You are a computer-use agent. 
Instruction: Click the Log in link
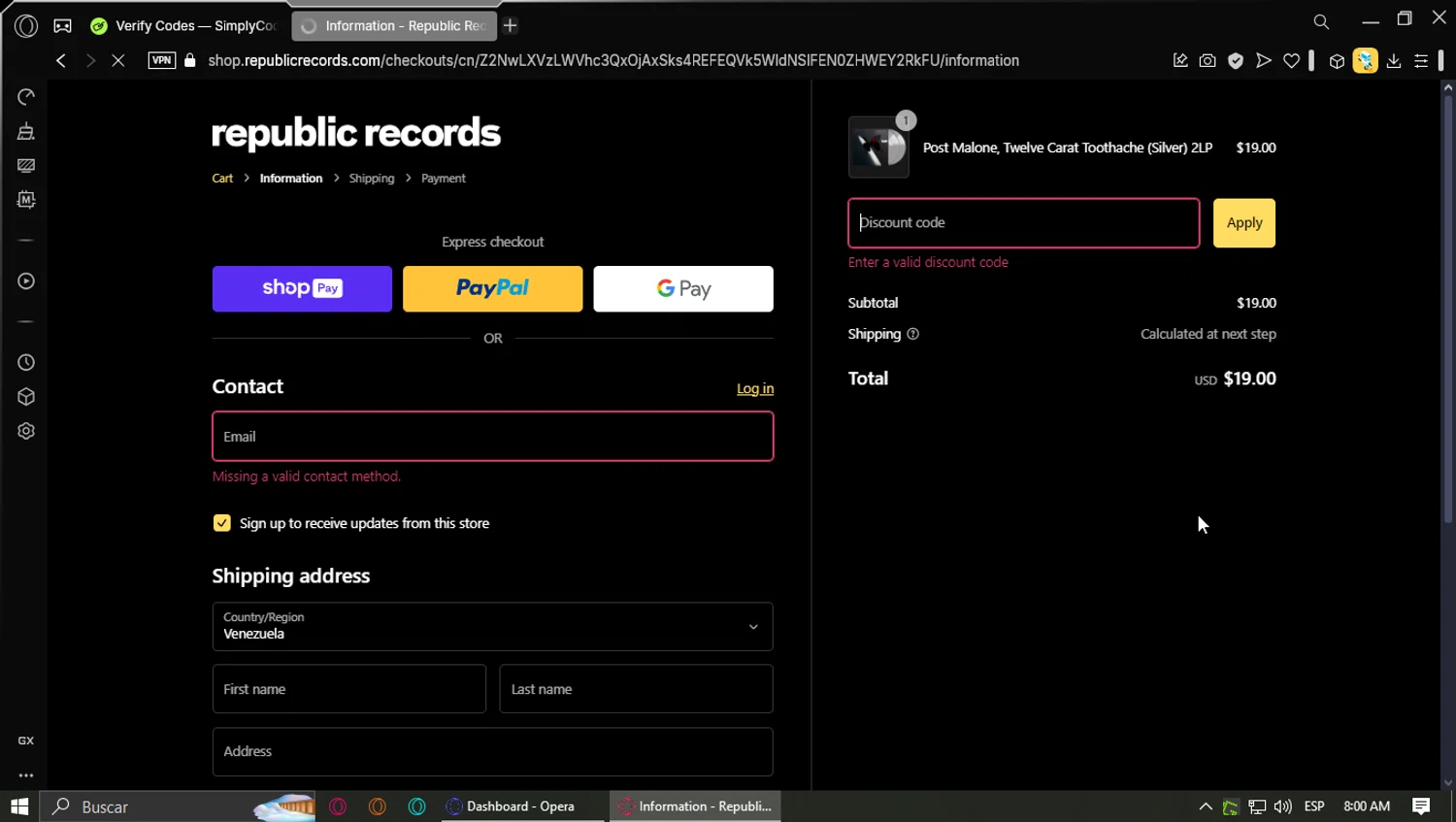(x=755, y=388)
